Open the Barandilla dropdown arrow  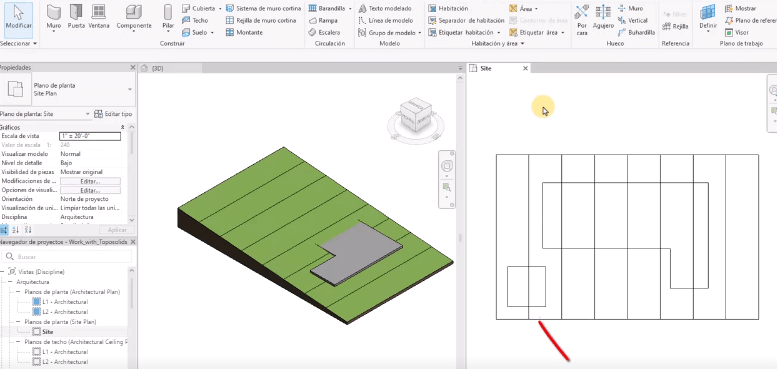pos(350,9)
